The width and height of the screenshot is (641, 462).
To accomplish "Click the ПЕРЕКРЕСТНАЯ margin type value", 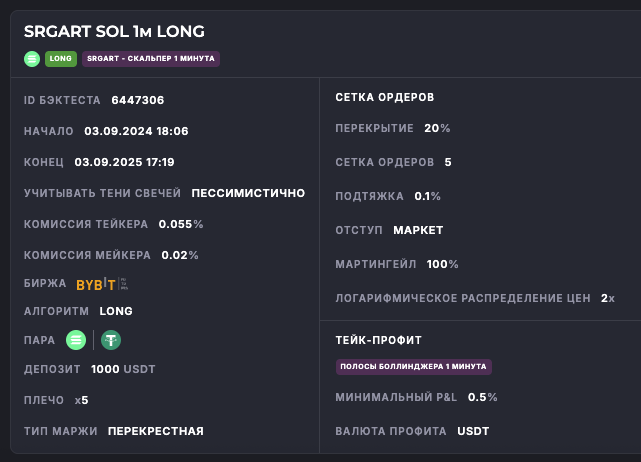I will tap(155, 431).
